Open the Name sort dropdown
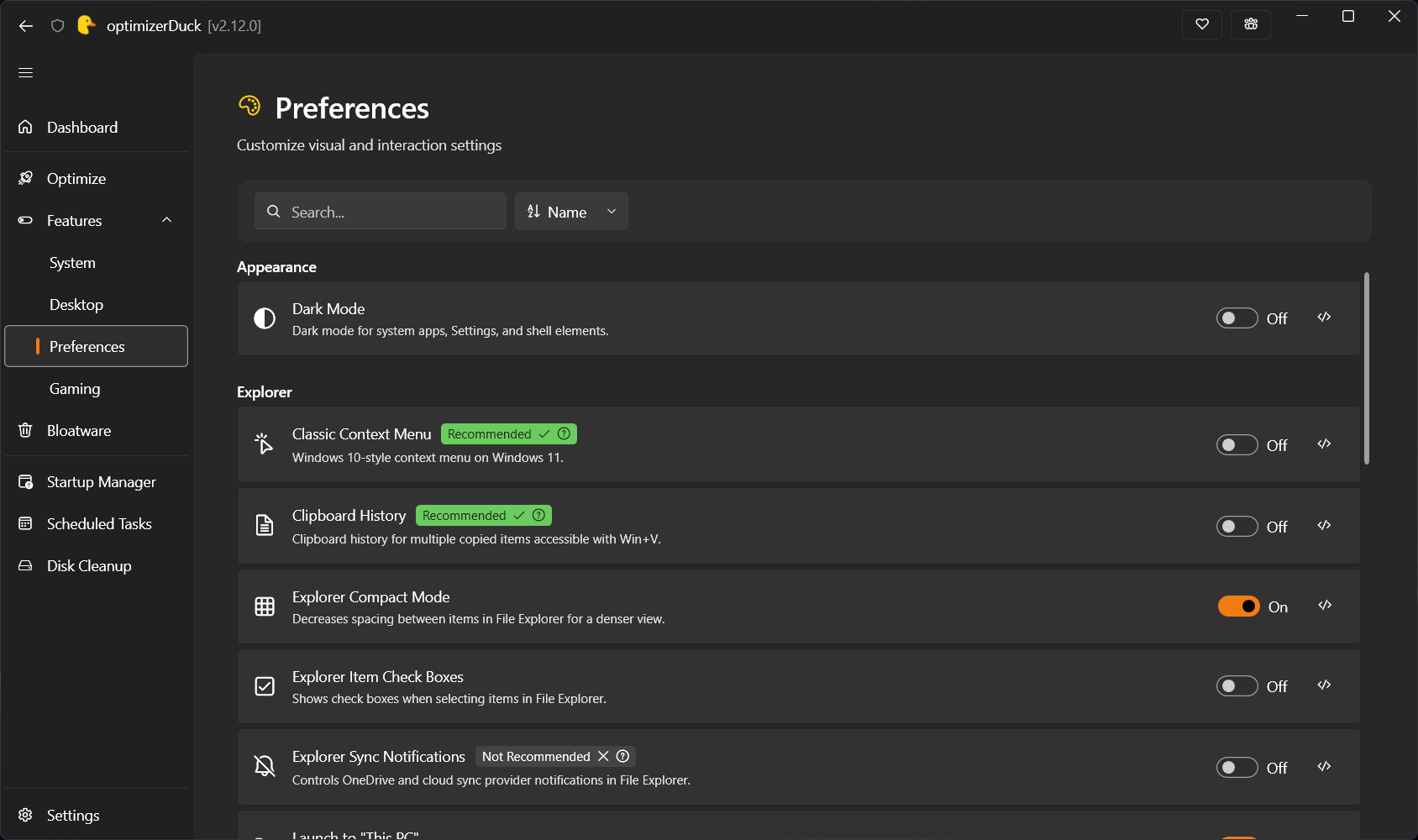1418x840 pixels. tap(571, 212)
